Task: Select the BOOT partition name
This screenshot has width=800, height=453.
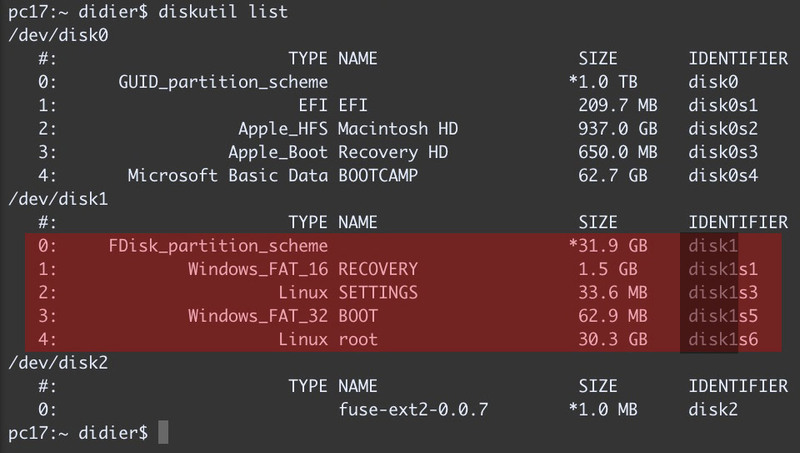Action: 358,316
